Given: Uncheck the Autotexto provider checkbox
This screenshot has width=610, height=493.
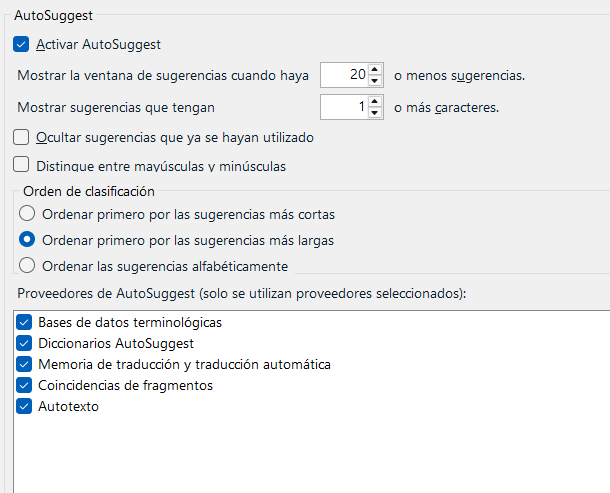Looking at the screenshot, I should coord(25,407).
